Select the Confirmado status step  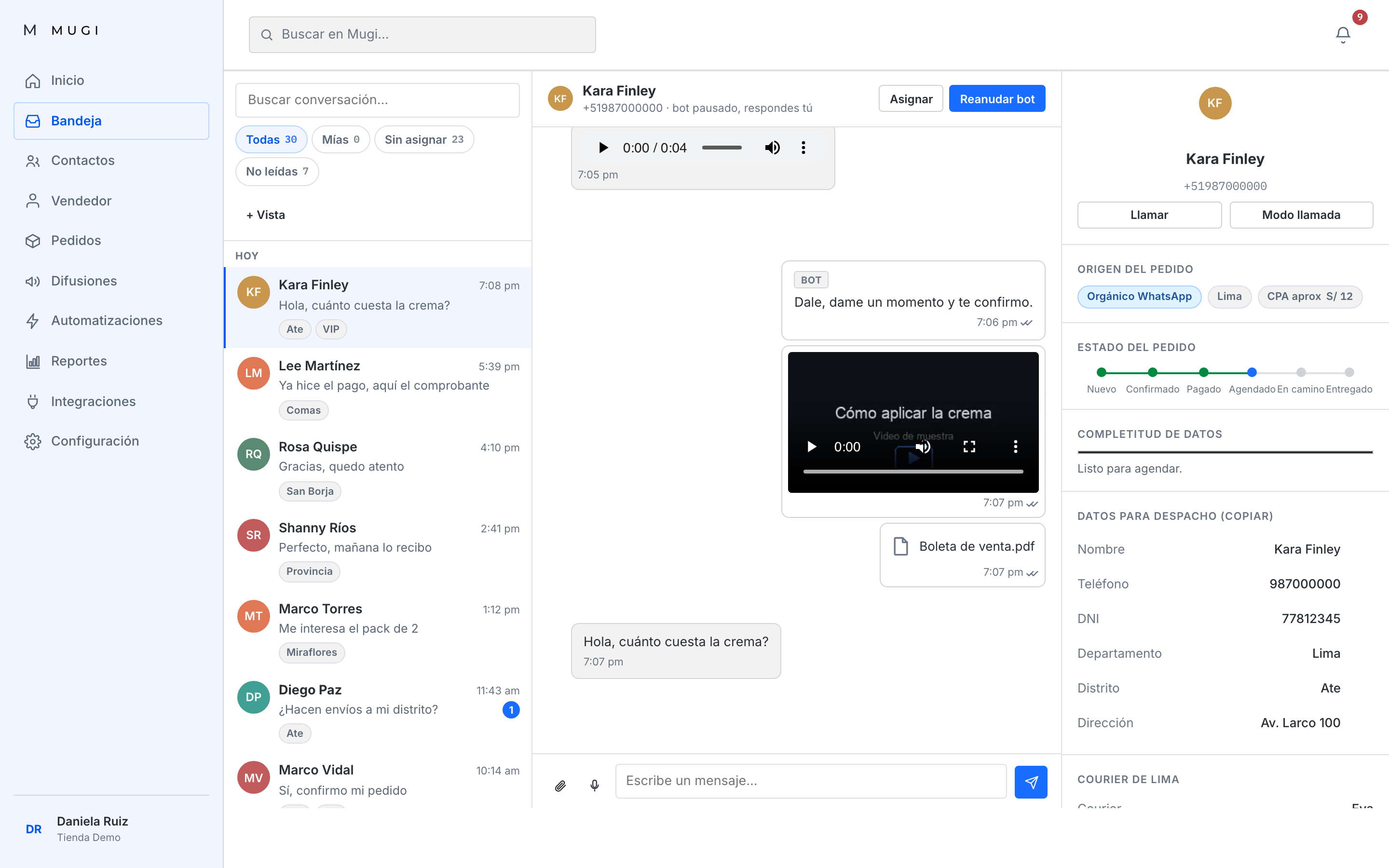[1152, 372]
